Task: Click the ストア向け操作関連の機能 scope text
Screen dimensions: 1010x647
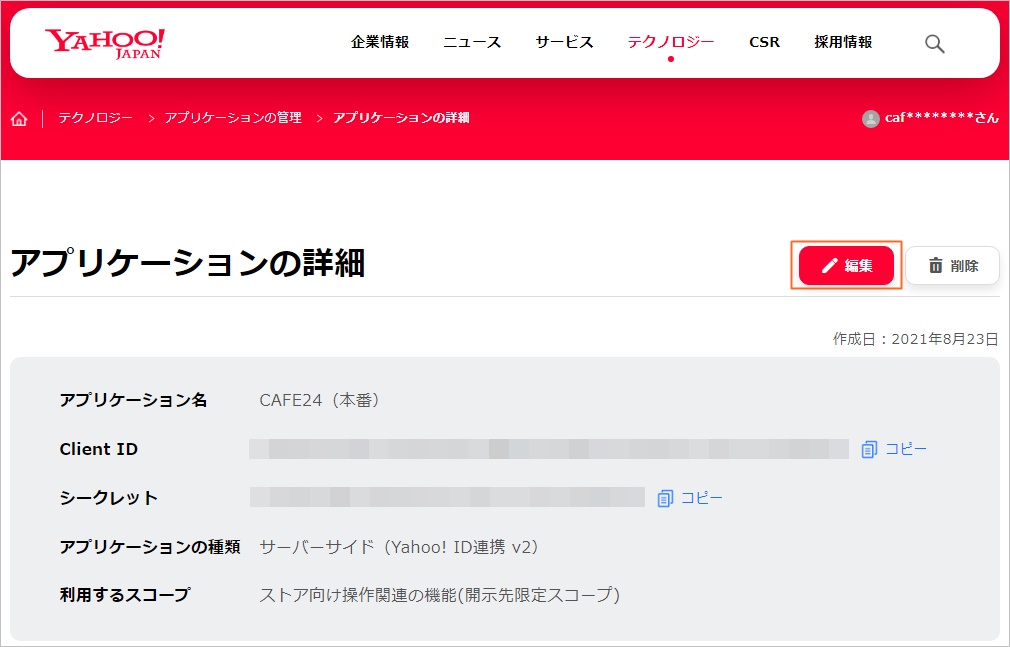Action: [439, 595]
